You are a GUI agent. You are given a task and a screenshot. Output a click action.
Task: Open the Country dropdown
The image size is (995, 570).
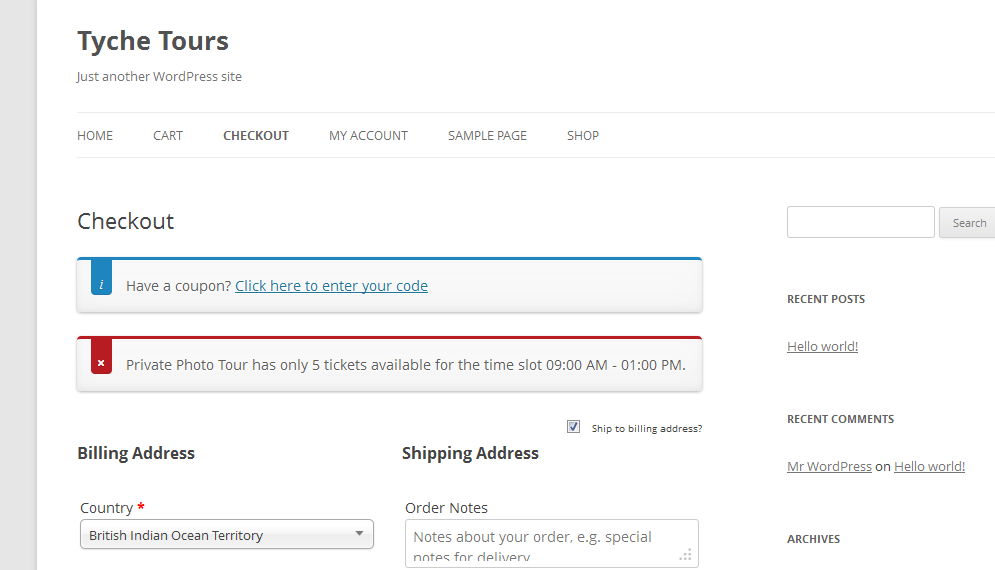pyautogui.click(x=226, y=535)
